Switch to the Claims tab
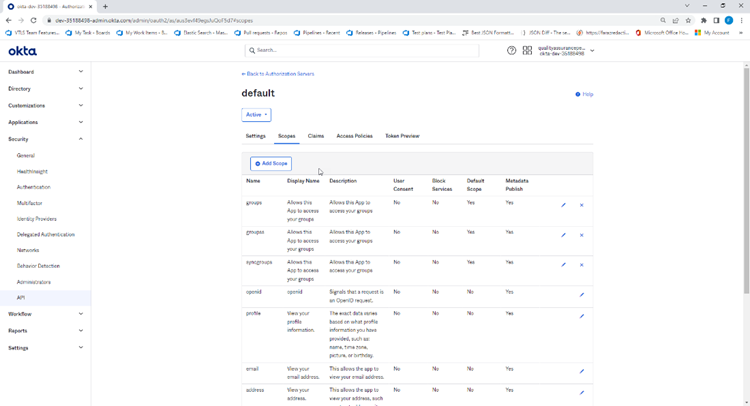This screenshot has height=406, width=750. [x=316, y=136]
